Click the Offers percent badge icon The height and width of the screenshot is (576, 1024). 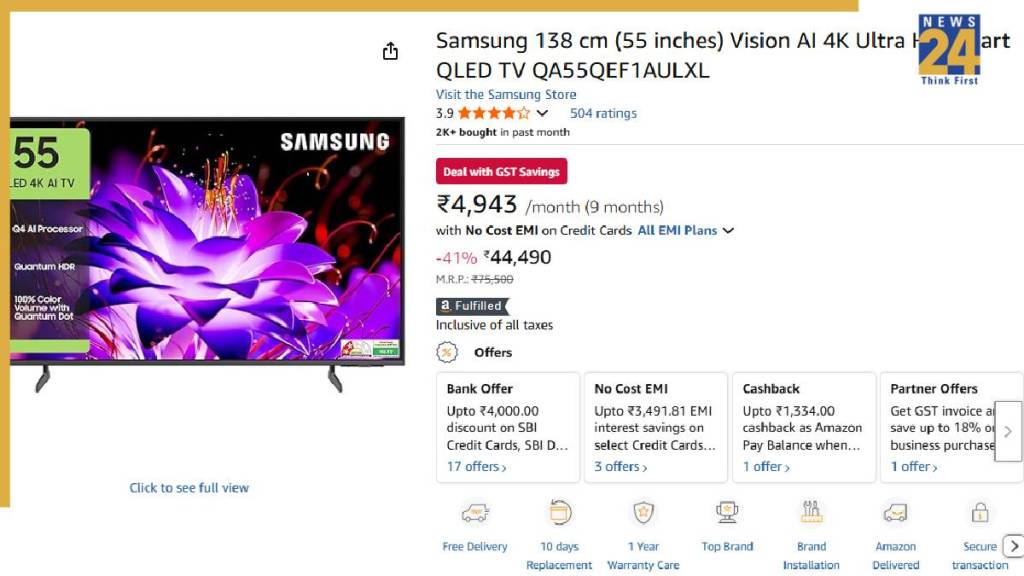coord(448,352)
